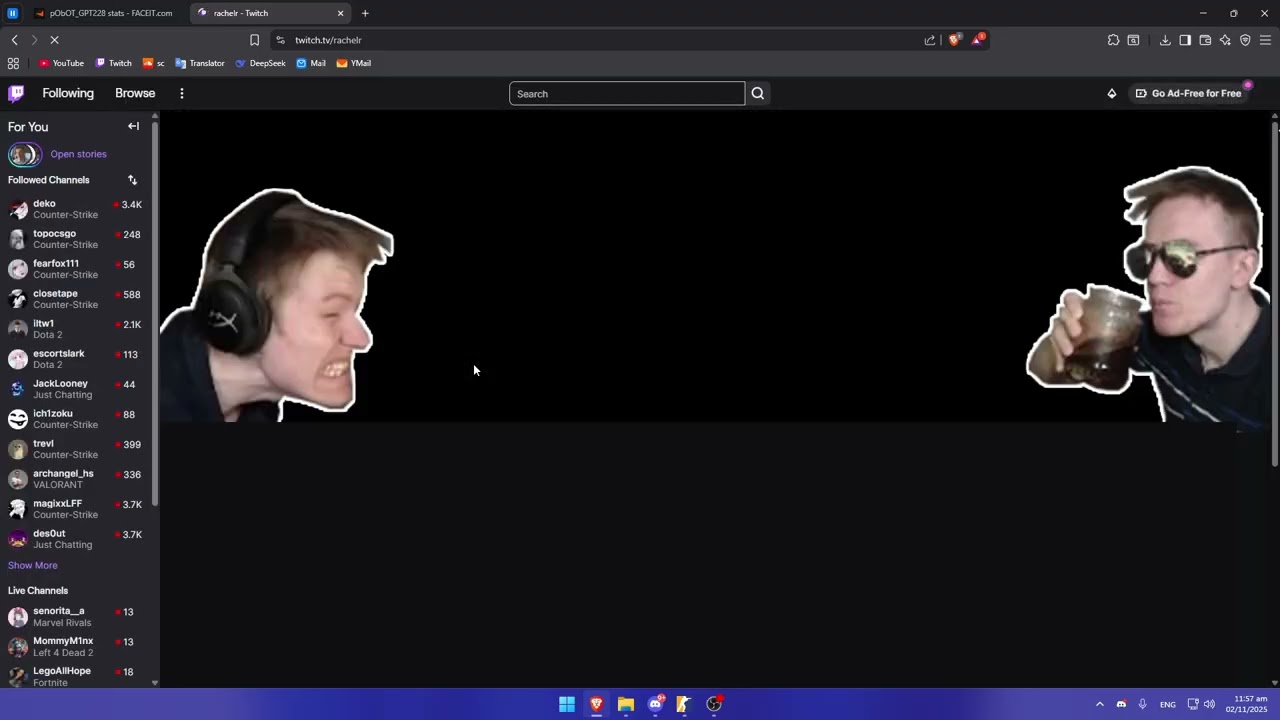Go back to previous page
The image size is (1280, 720).
pyautogui.click(x=14, y=40)
